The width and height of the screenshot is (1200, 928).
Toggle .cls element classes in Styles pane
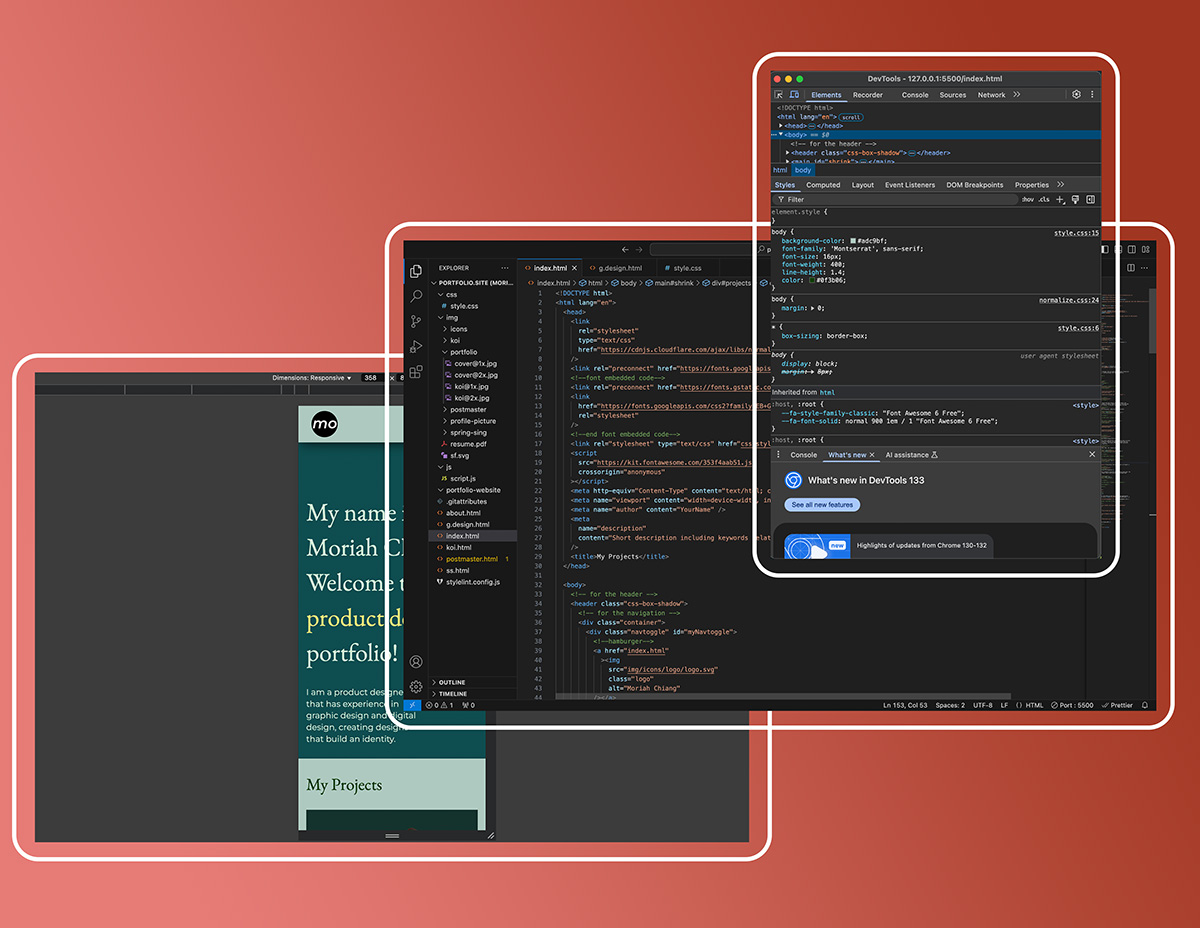[1043, 198]
